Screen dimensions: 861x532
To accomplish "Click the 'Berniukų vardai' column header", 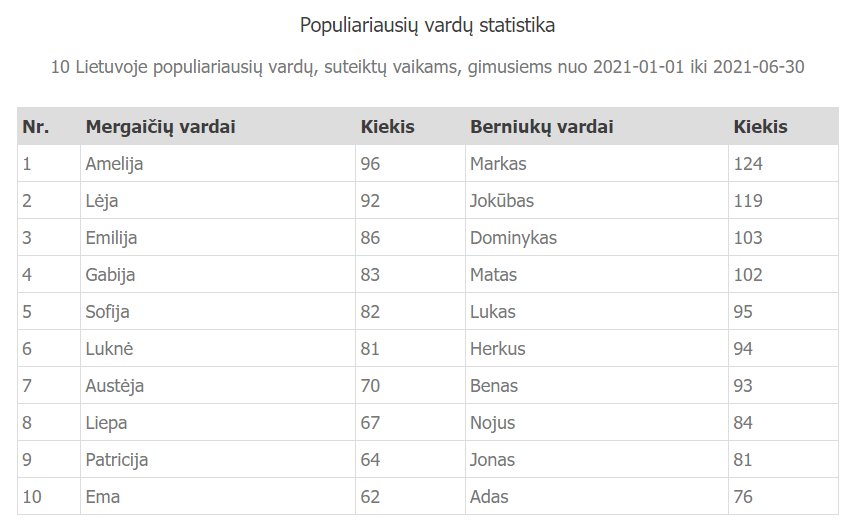I will [541, 127].
